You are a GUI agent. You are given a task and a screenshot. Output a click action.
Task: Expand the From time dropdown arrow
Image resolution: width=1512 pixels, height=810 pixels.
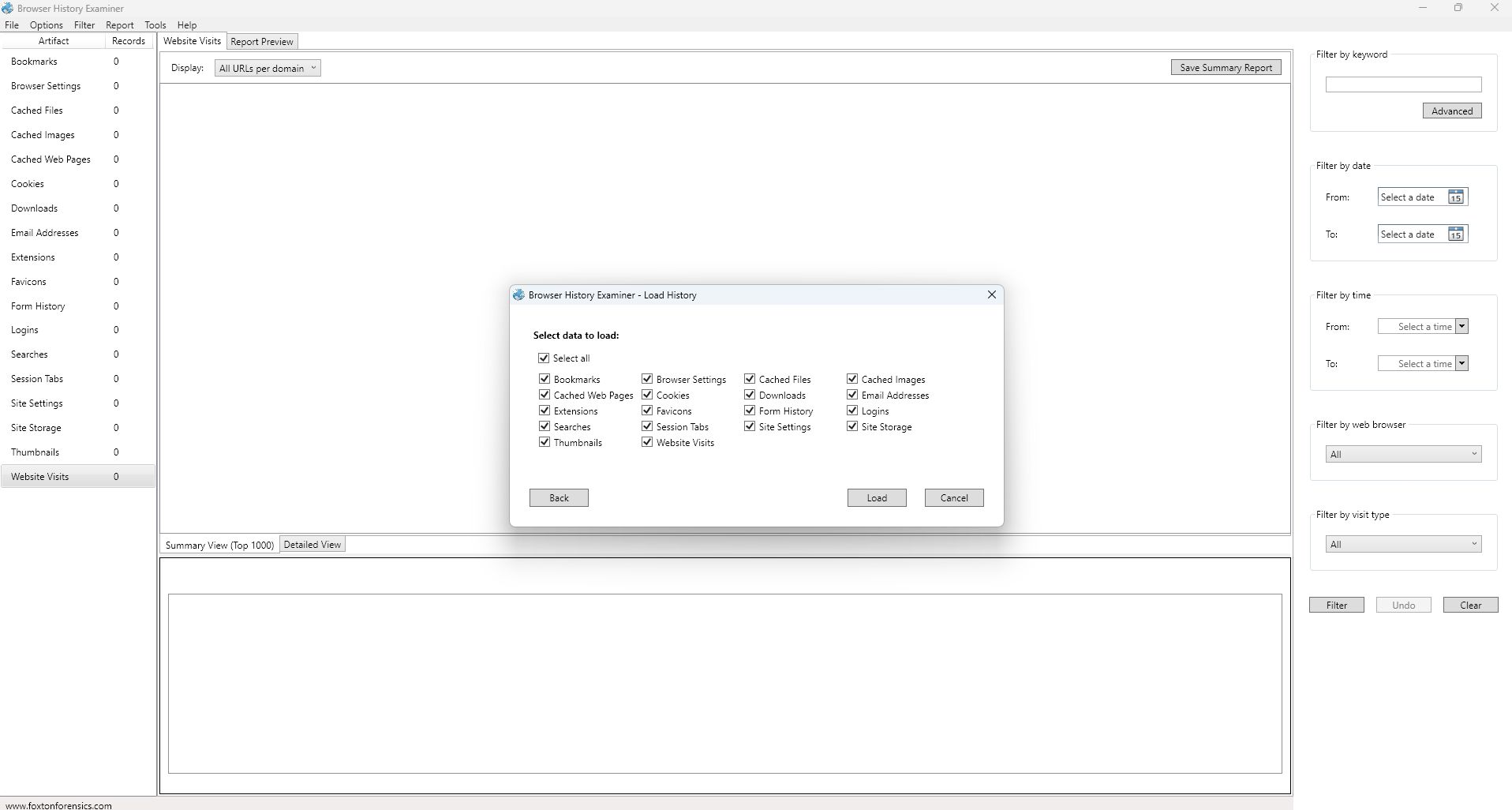(x=1461, y=327)
